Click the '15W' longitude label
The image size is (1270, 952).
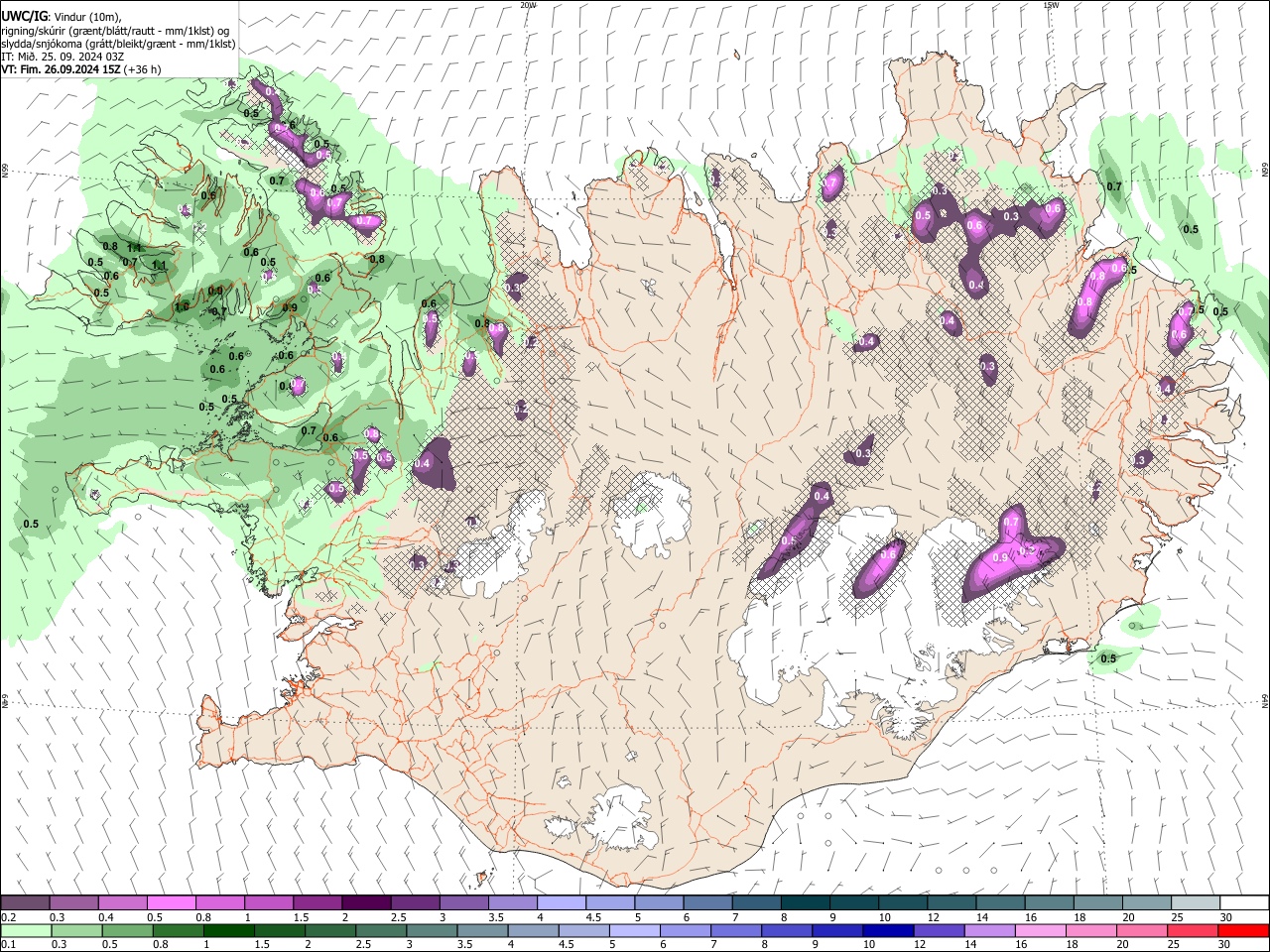[1051, 5]
